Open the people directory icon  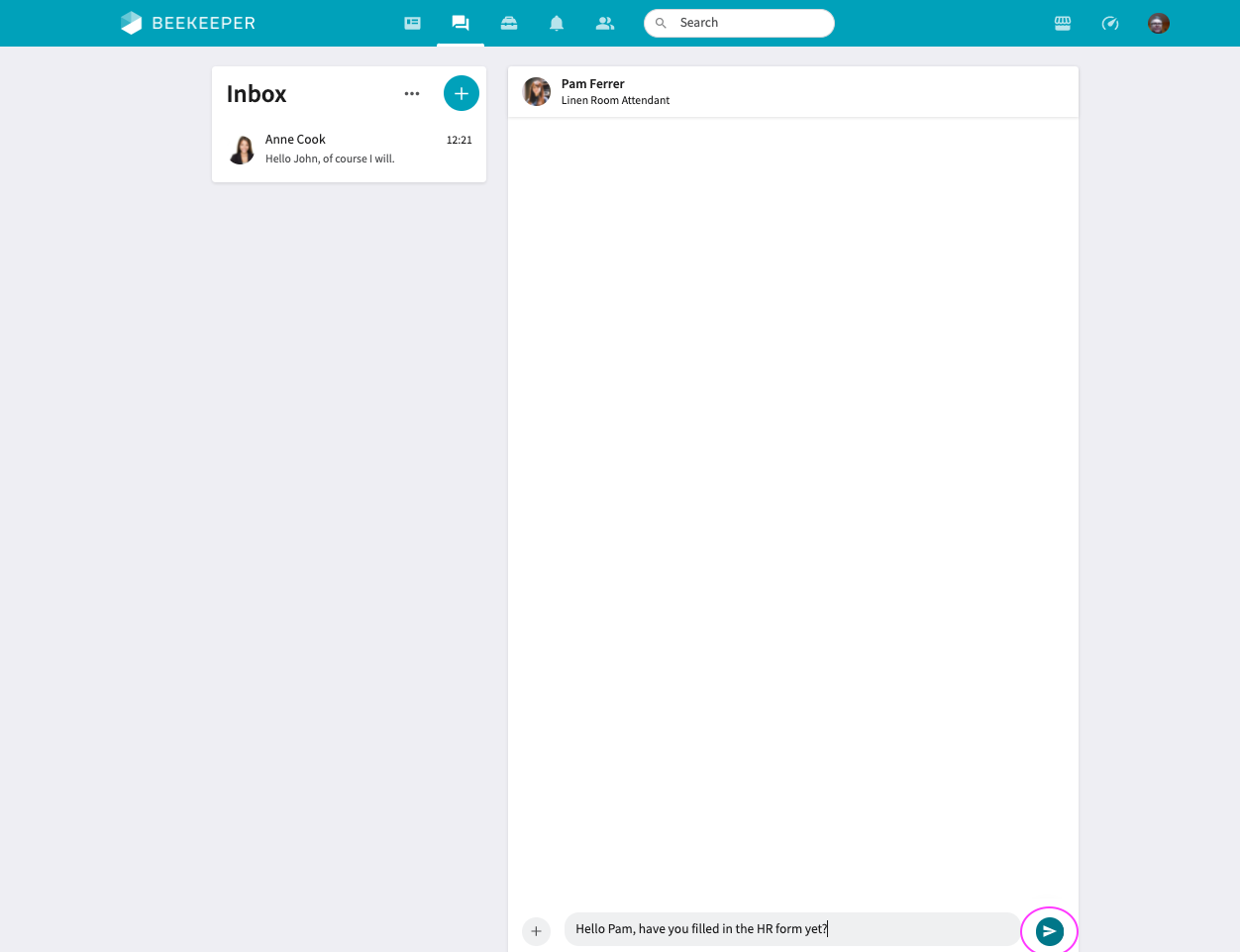point(605,23)
